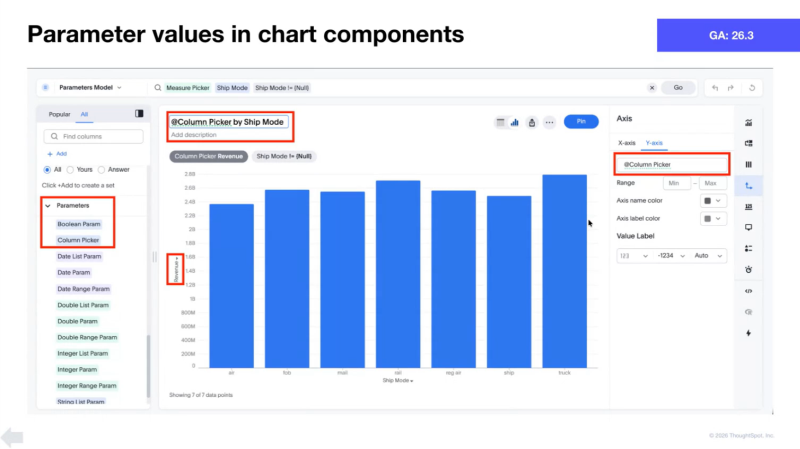Image resolution: width=800 pixels, height=449 pixels.
Task: Open the code icon in the right sidebar
Action: [748, 290]
